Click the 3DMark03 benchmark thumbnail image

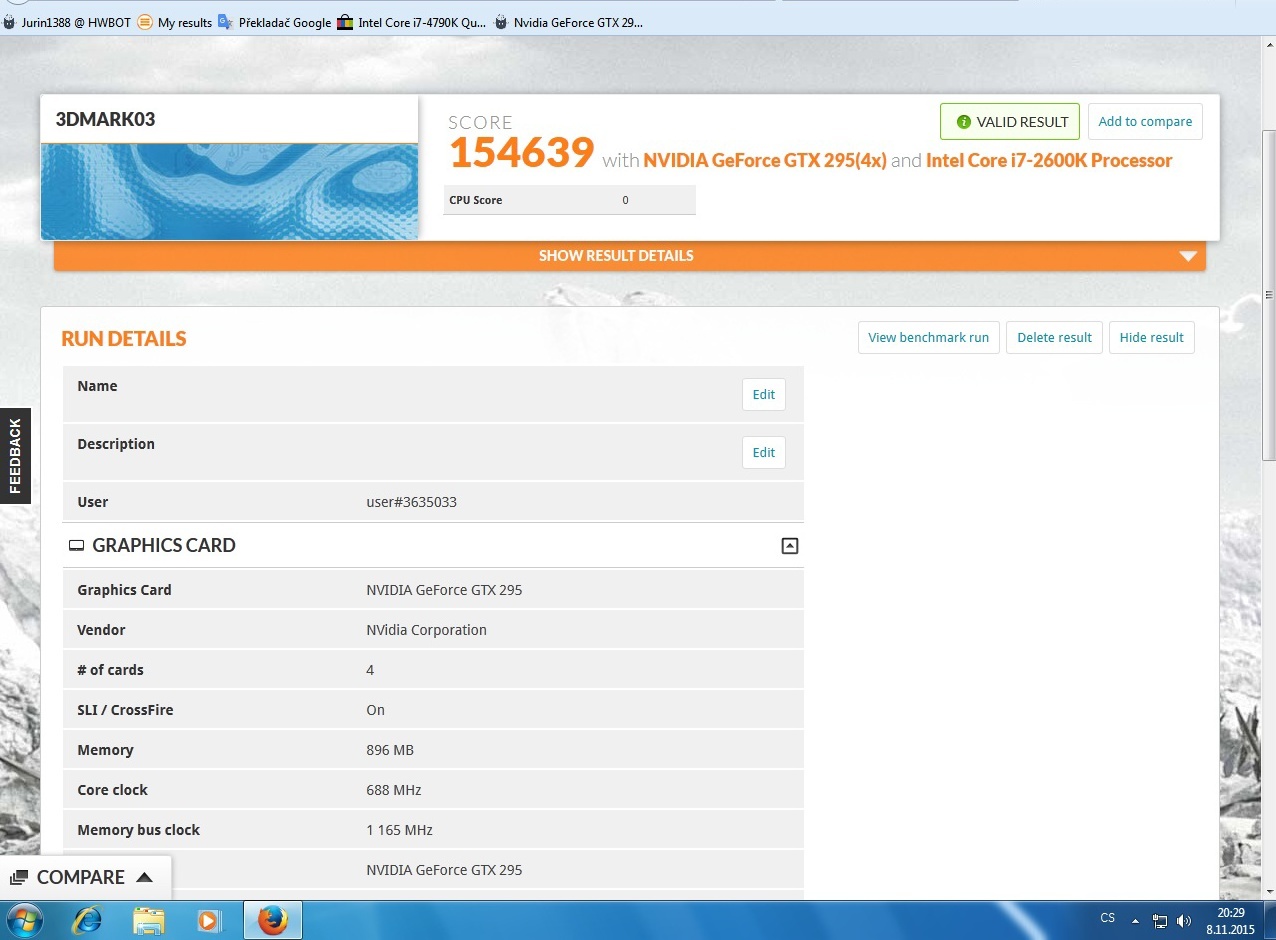[229, 191]
